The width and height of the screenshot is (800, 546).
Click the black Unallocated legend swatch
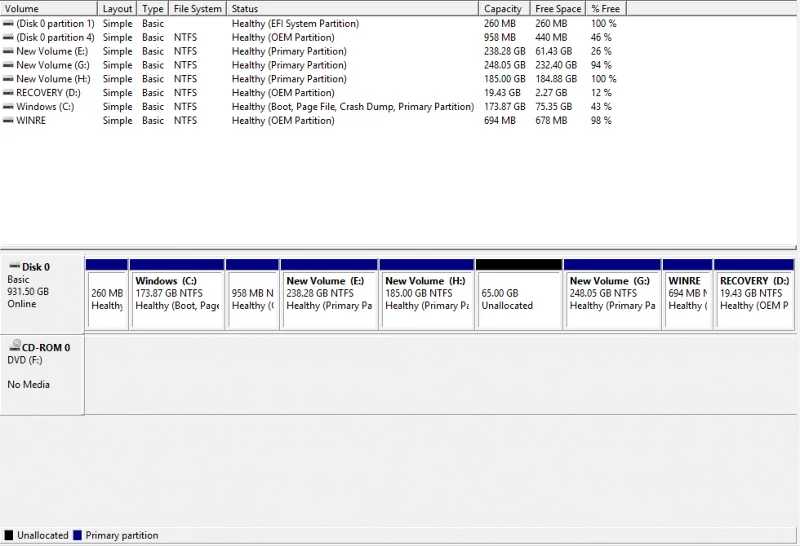(x=9, y=535)
